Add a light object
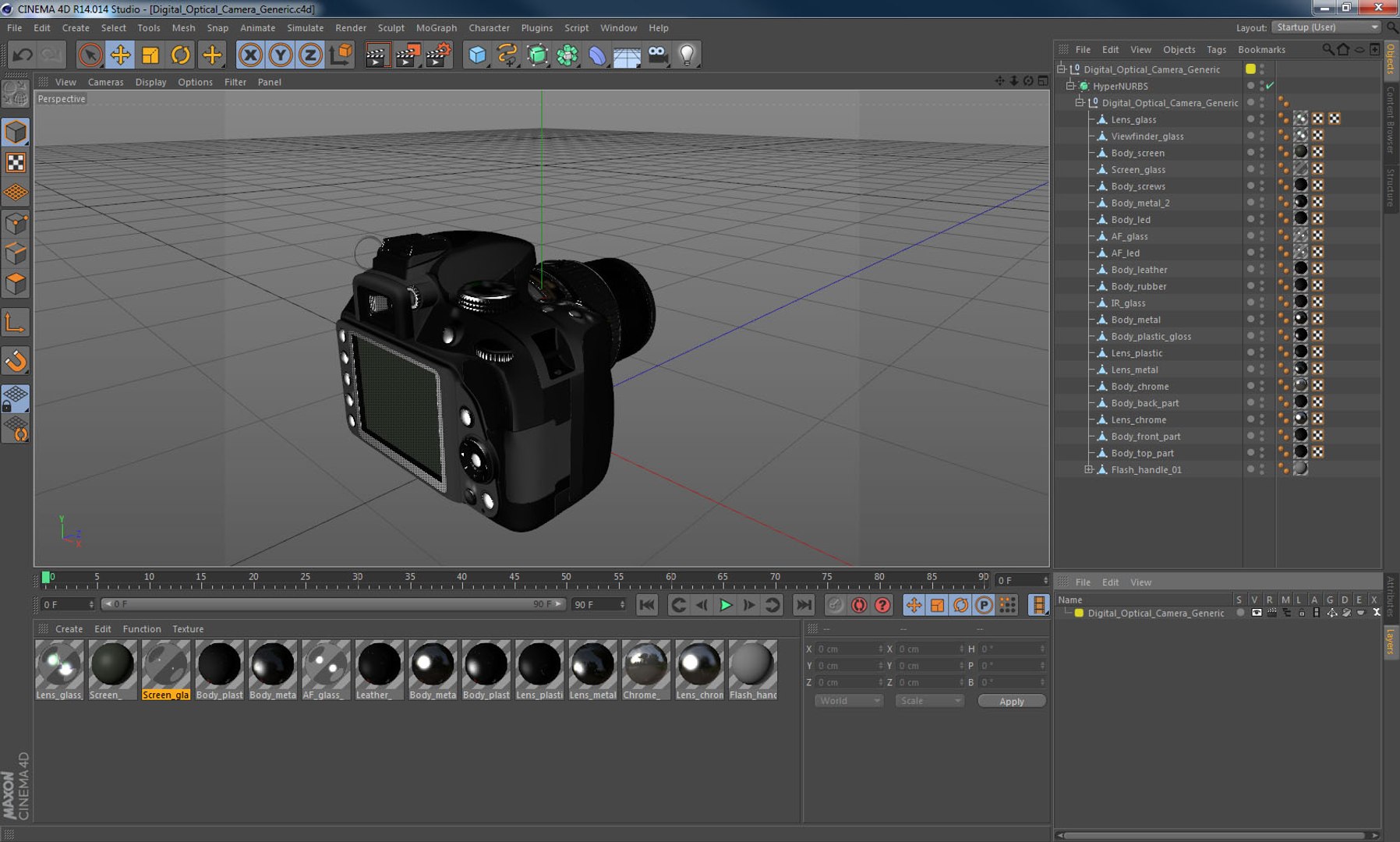This screenshot has height=842, width=1400. 688,55
